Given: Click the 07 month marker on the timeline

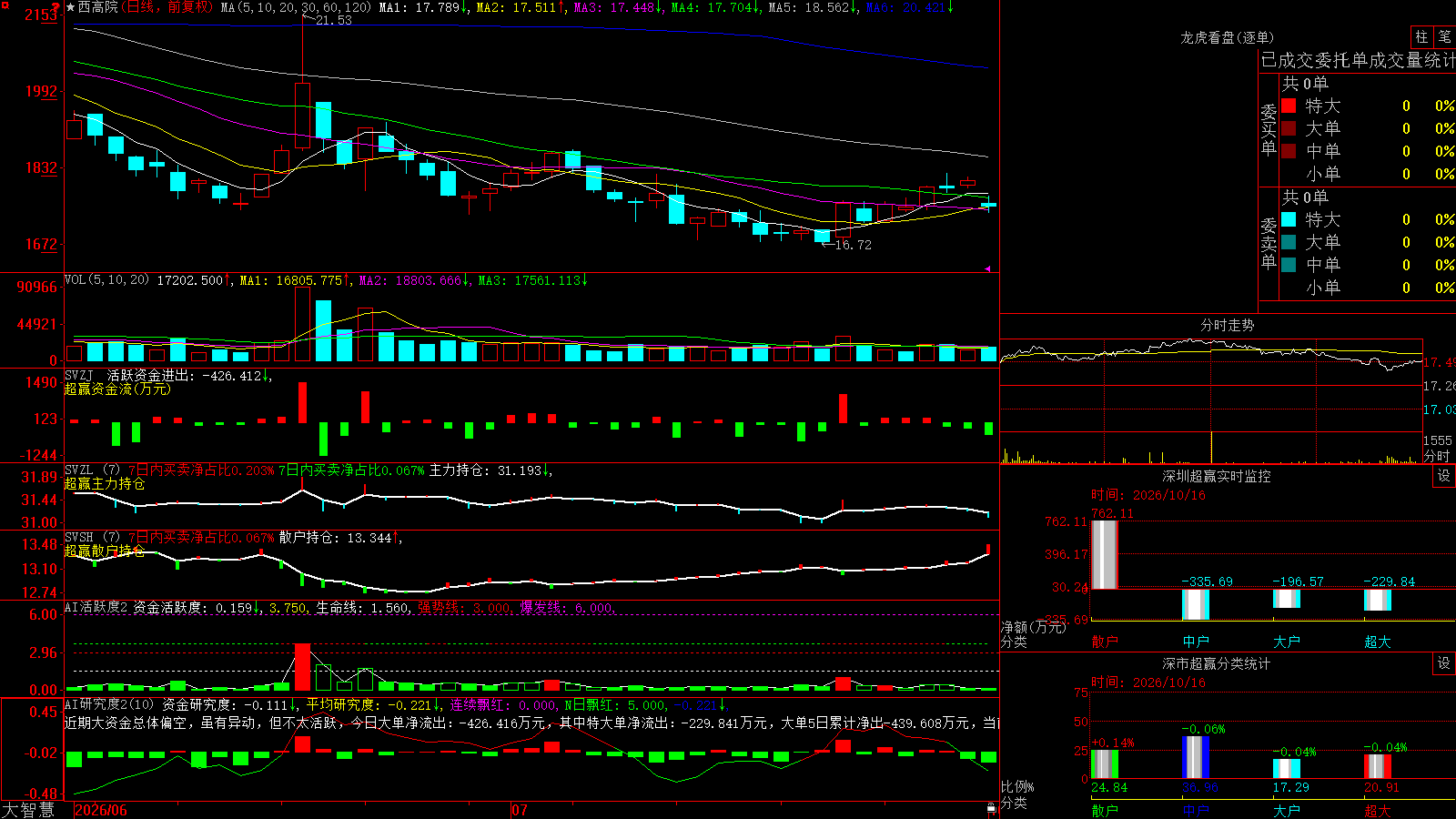Looking at the screenshot, I should tap(520, 810).
